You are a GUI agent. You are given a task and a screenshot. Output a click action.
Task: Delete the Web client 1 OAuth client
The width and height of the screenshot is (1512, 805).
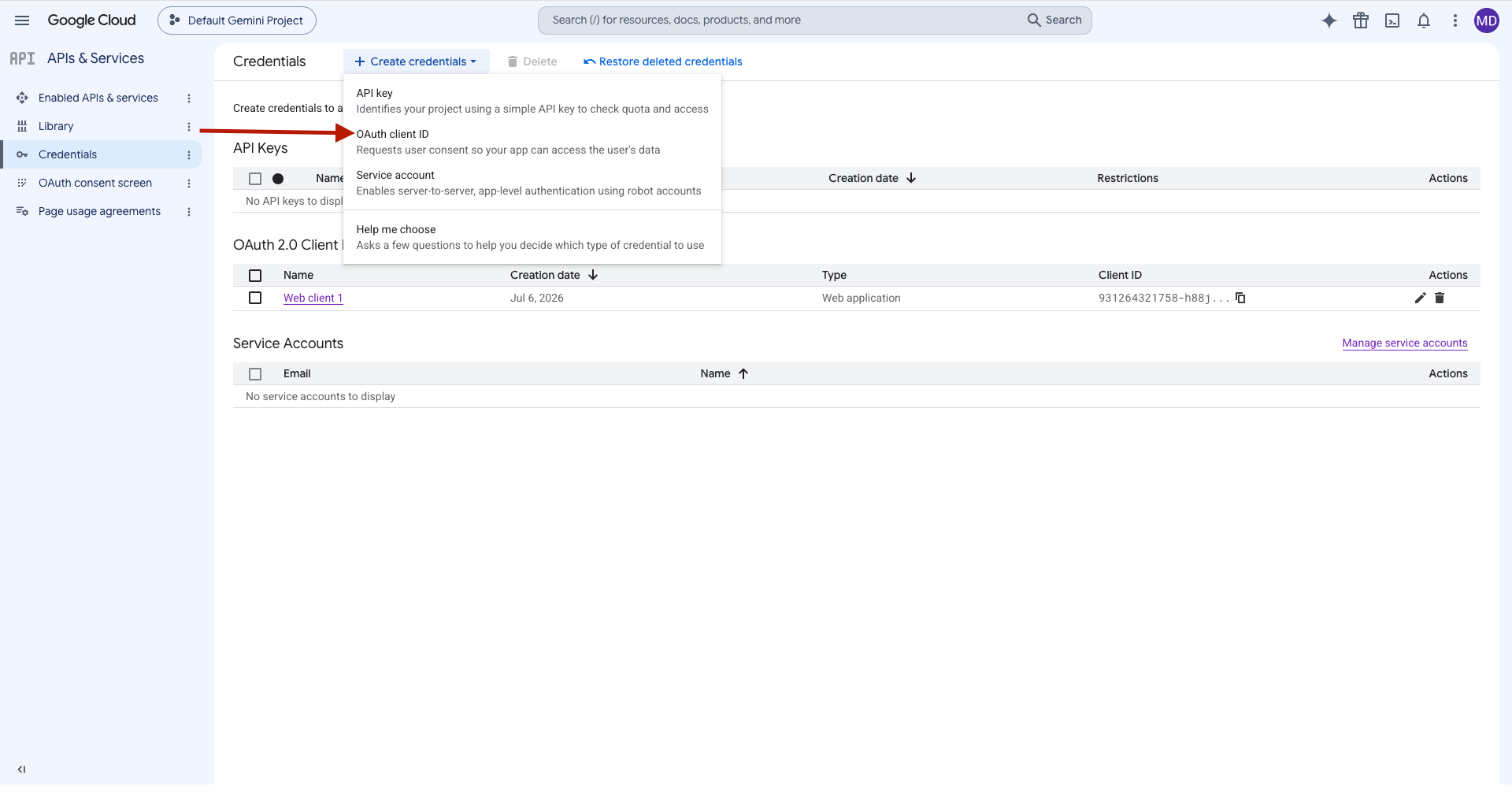tap(1440, 298)
